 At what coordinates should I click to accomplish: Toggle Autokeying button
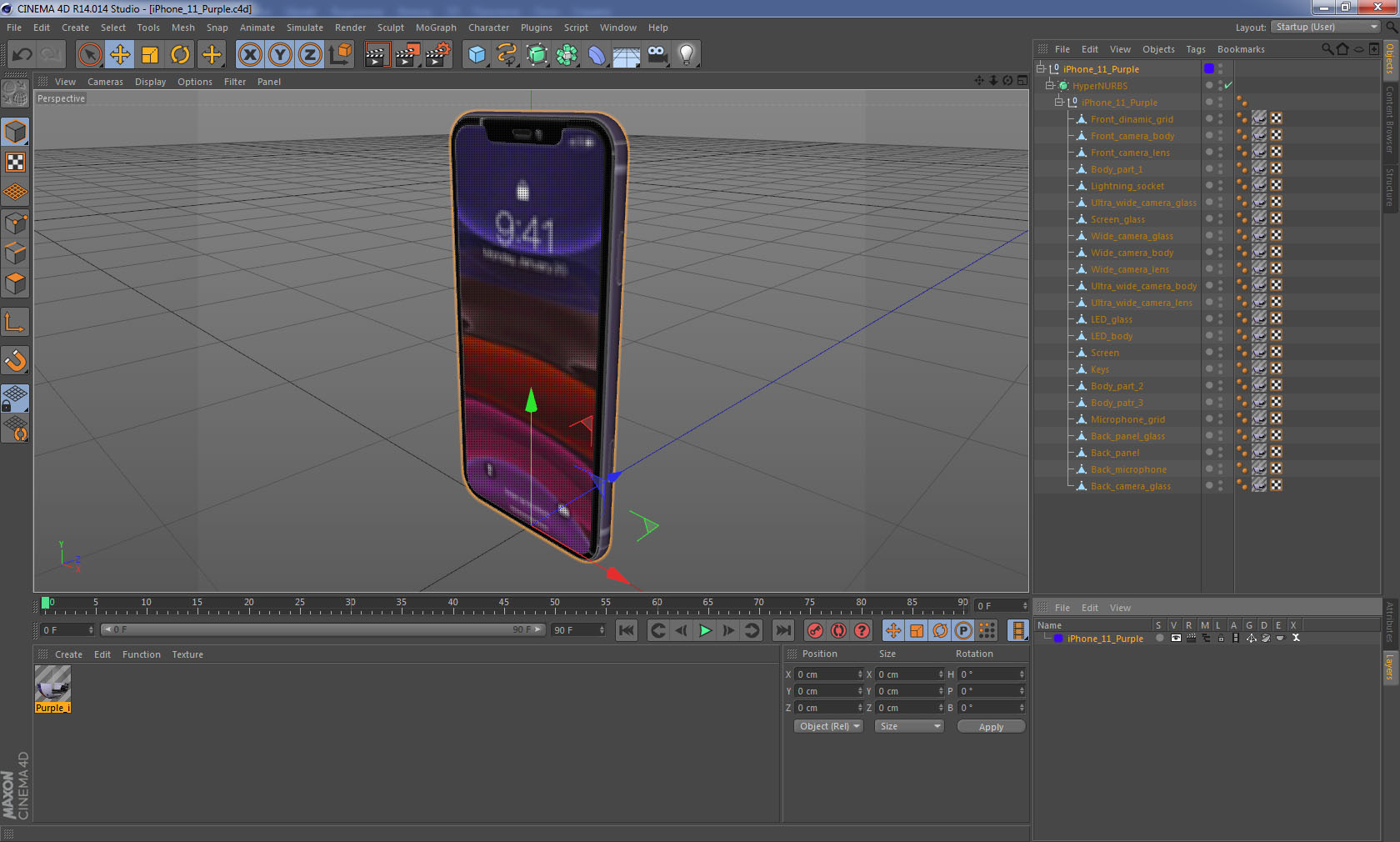point(838,630)
